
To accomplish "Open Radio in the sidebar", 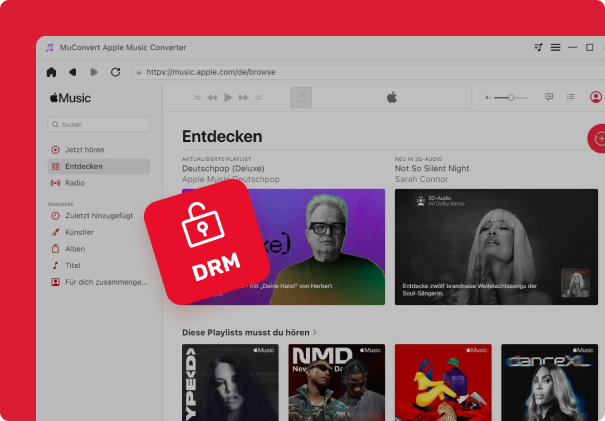I will (99, 183).
